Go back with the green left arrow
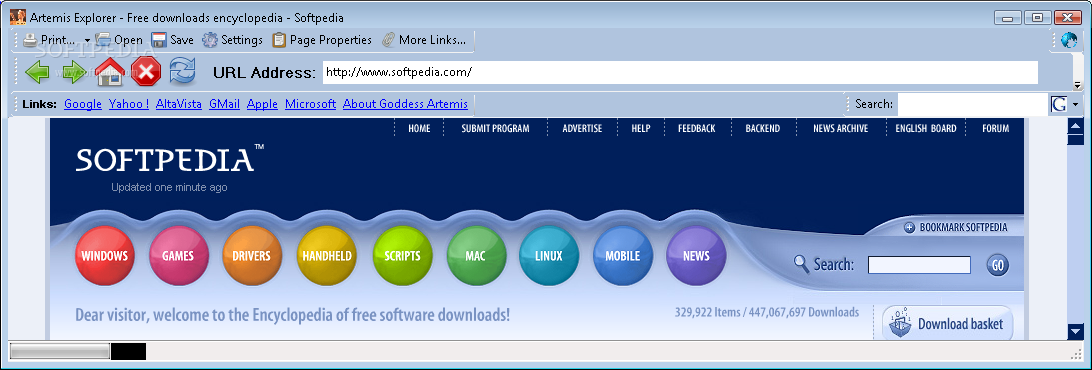 (x=37, y=72)
